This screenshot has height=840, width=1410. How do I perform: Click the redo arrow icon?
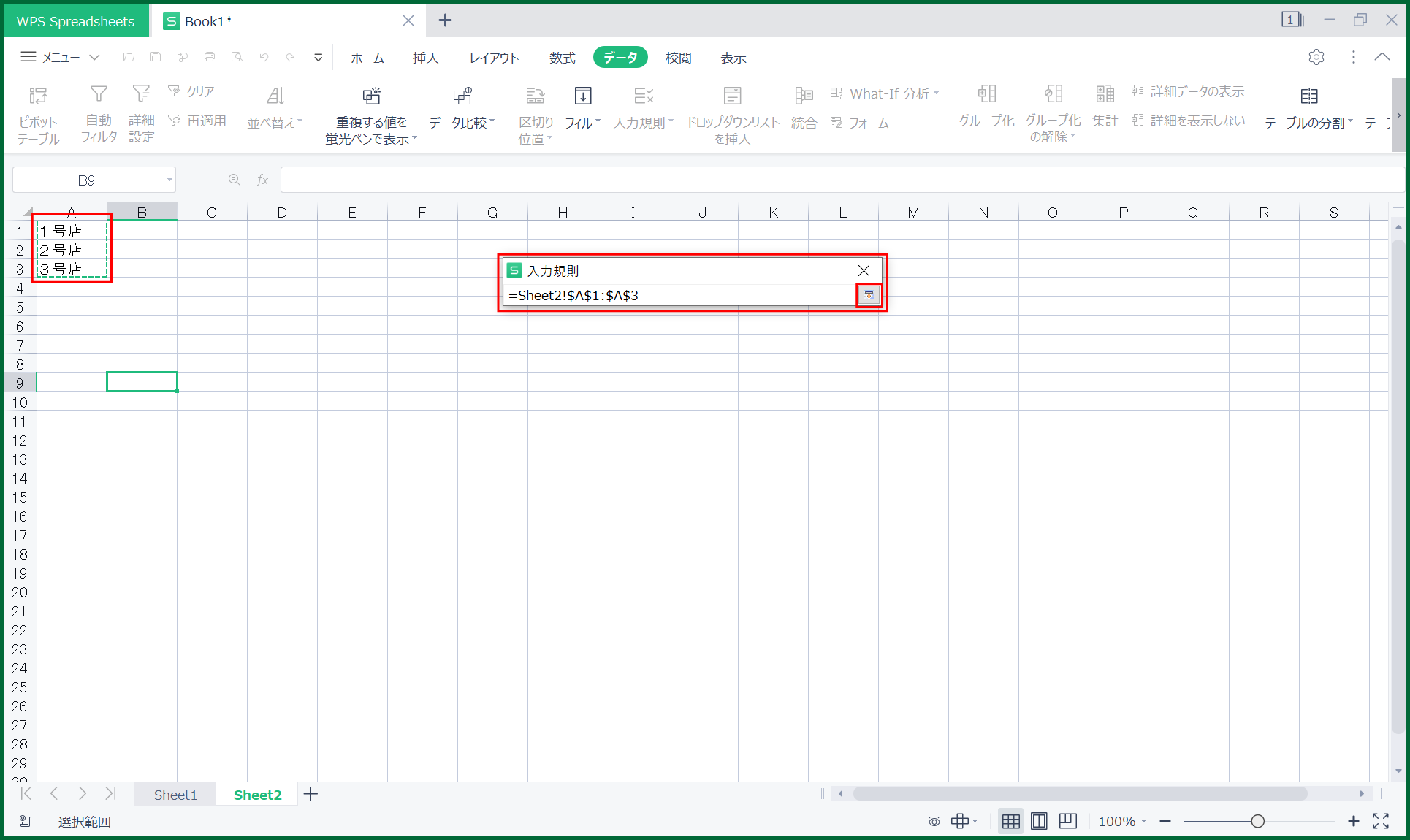(x=291, y=57)
